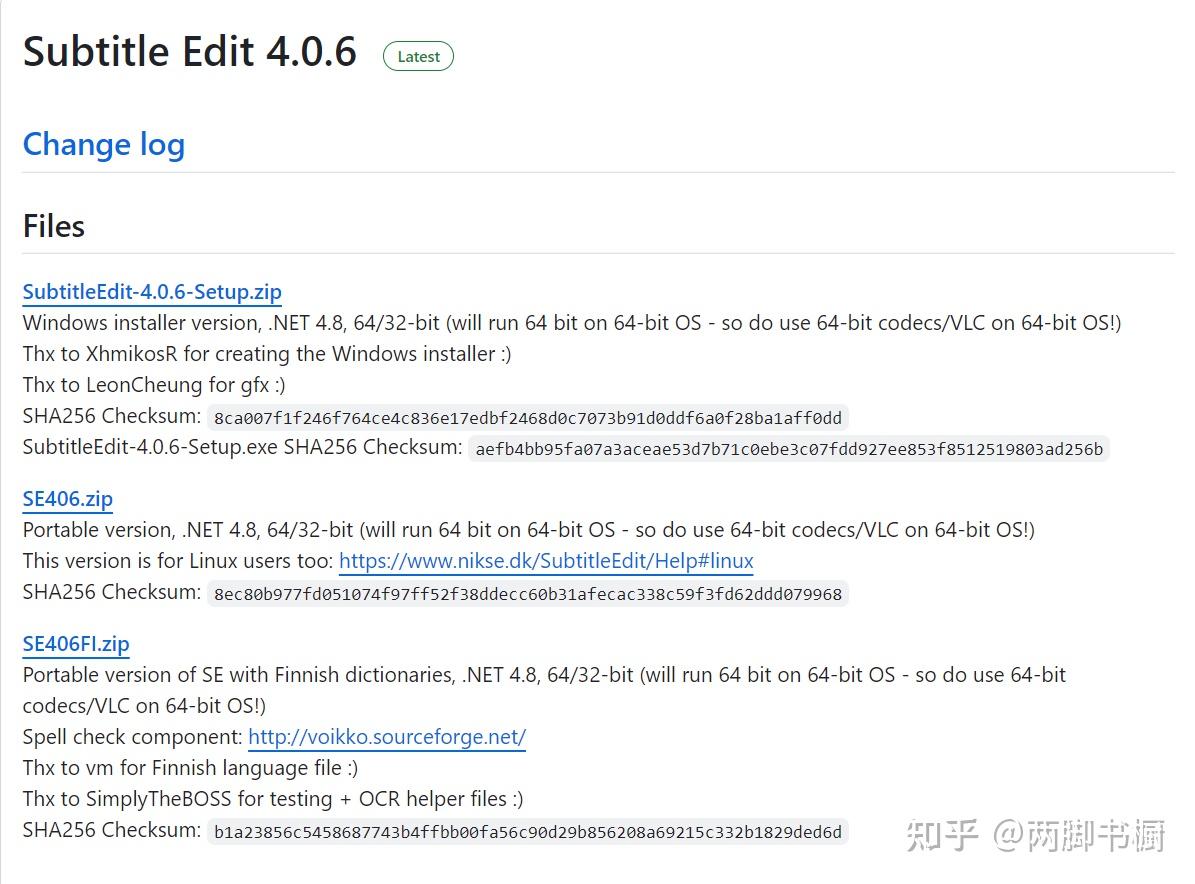Viewport: 1195px width, 884px height.
Task: Click the 'Thx to LeonCheung for gfx' line
Action: coord(154,385)
